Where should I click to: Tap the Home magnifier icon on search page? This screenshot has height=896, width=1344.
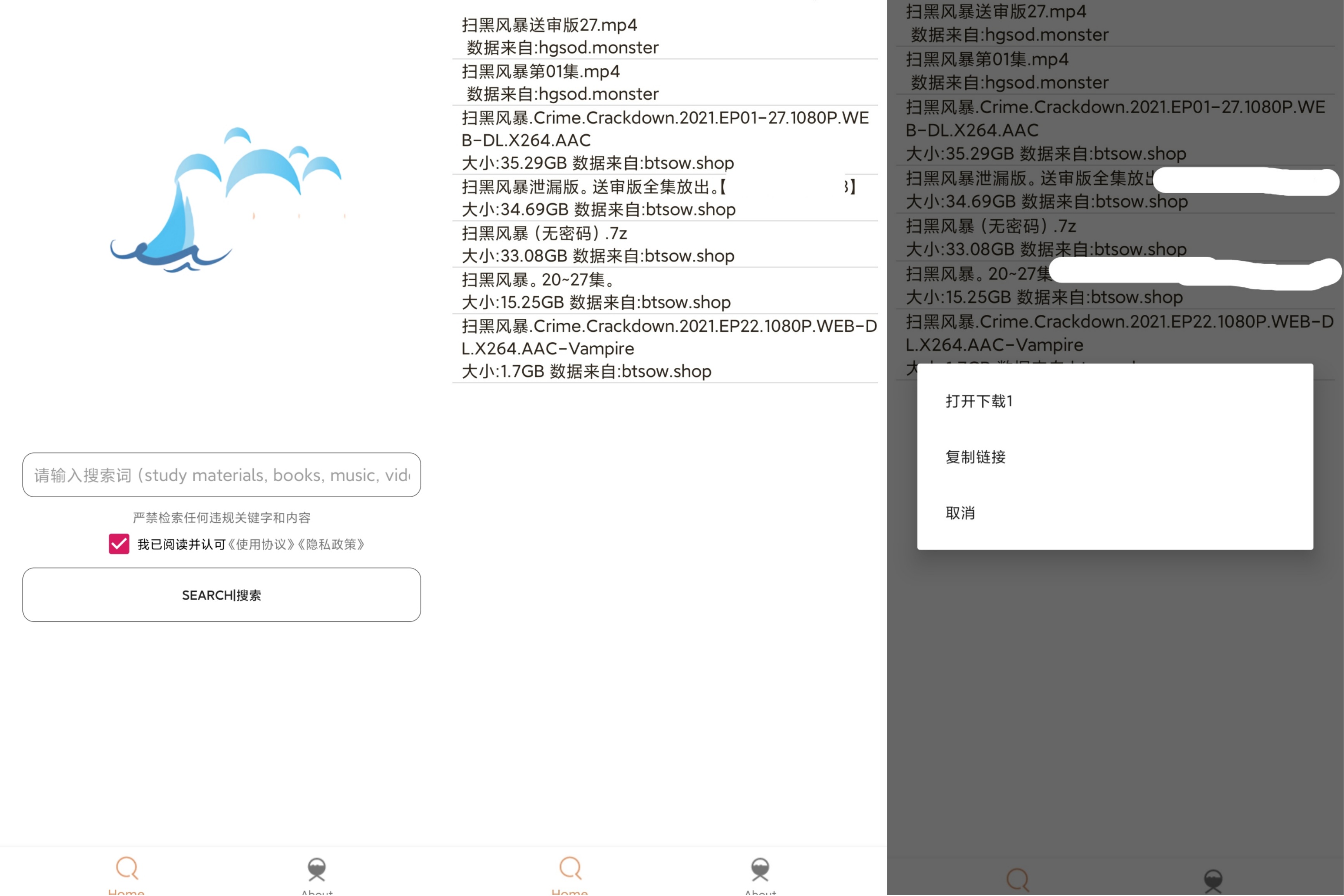coord(126,867)
